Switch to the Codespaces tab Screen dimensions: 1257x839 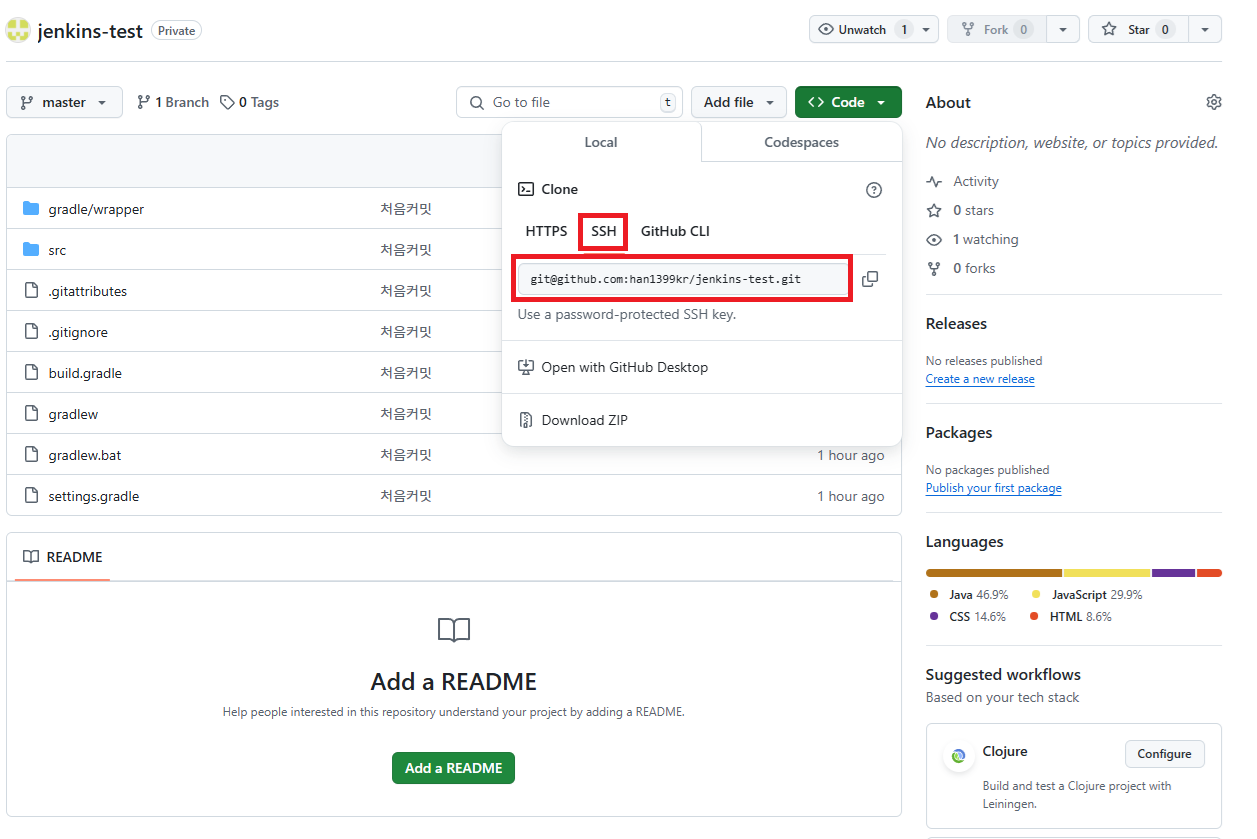coord(801,142)
